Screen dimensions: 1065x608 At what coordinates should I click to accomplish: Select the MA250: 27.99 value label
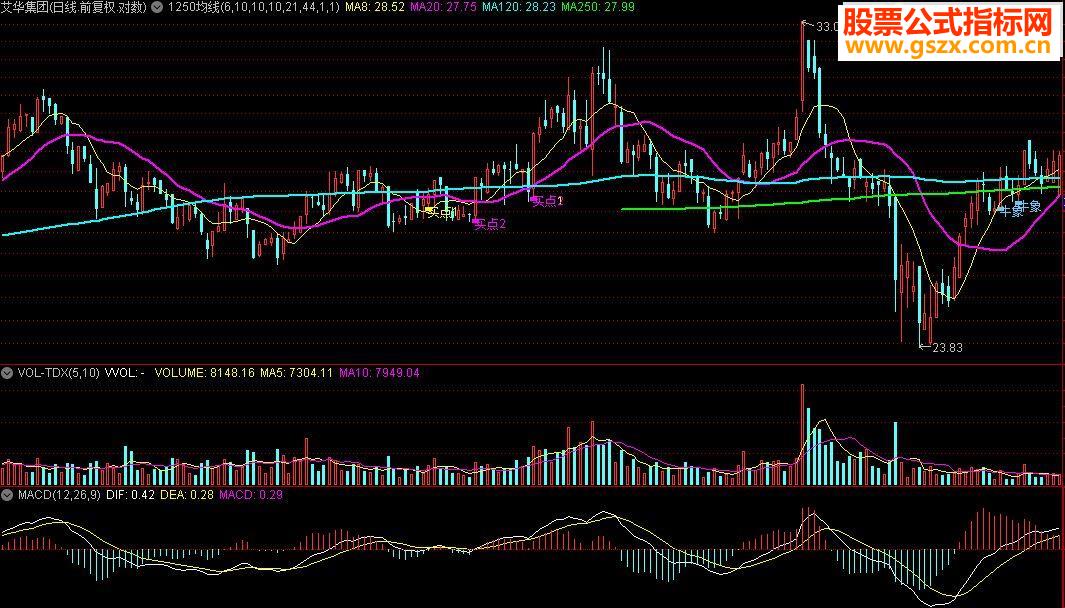pyautogui.click(x=598, y=7)
